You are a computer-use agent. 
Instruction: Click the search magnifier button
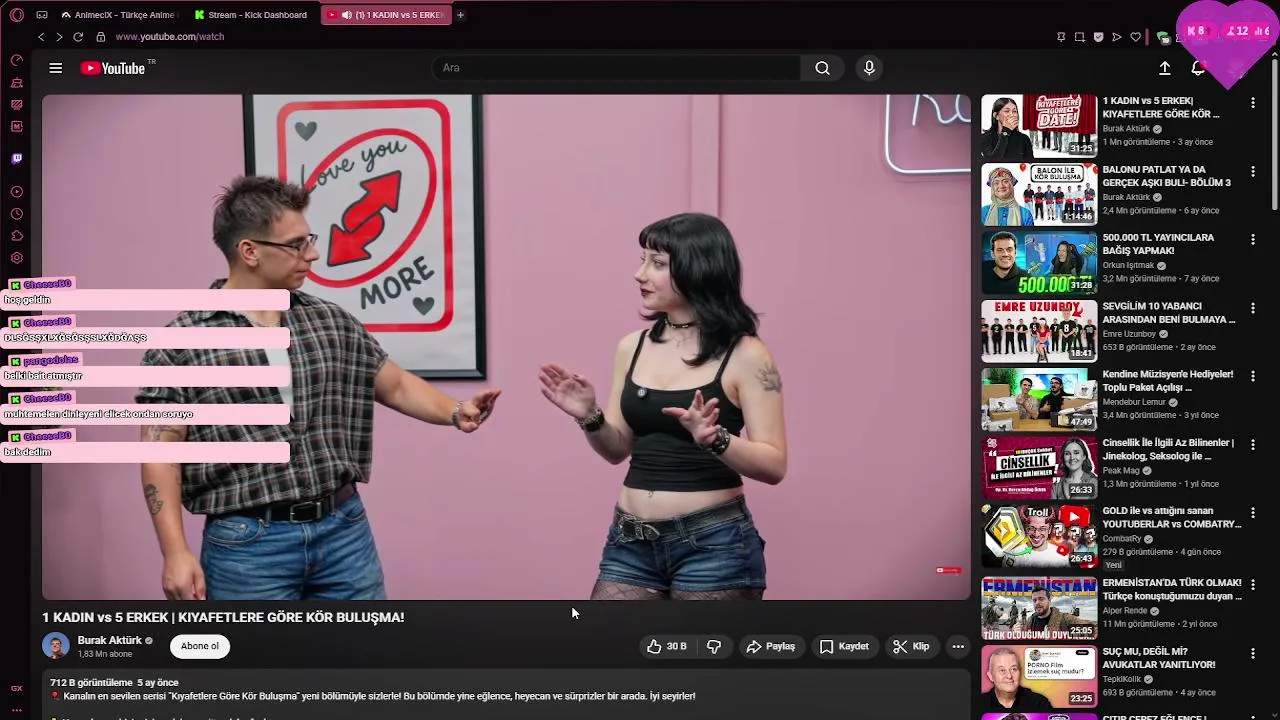(x=822, y=68)
